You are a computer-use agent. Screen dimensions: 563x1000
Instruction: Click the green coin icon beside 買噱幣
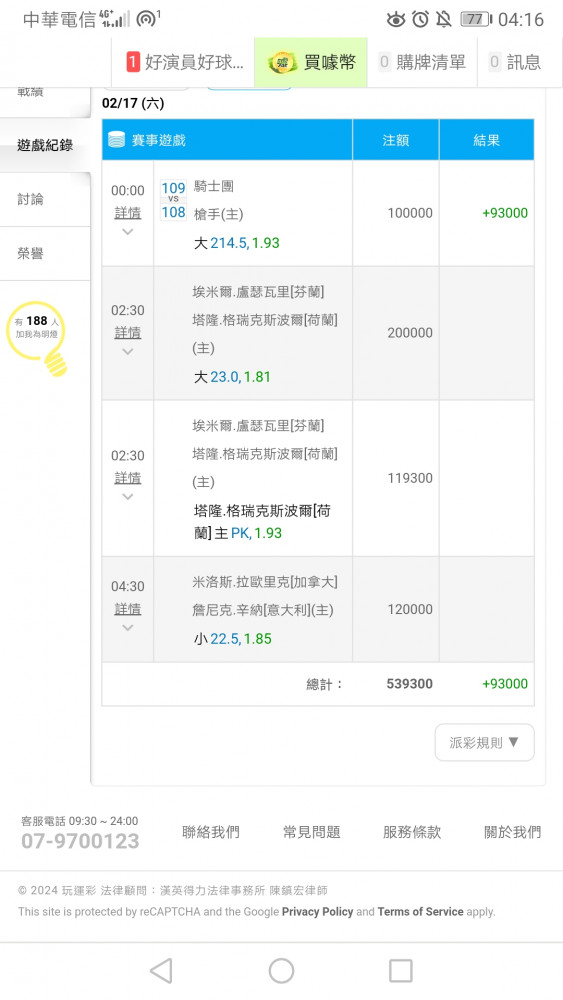click(x=281, y=62)
